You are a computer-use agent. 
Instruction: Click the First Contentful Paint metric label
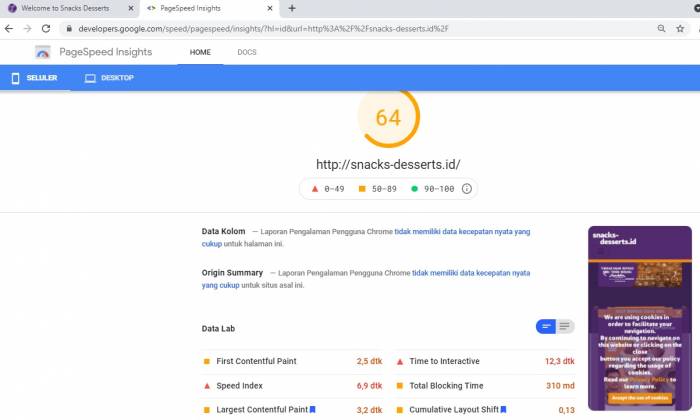coord(256,361)
